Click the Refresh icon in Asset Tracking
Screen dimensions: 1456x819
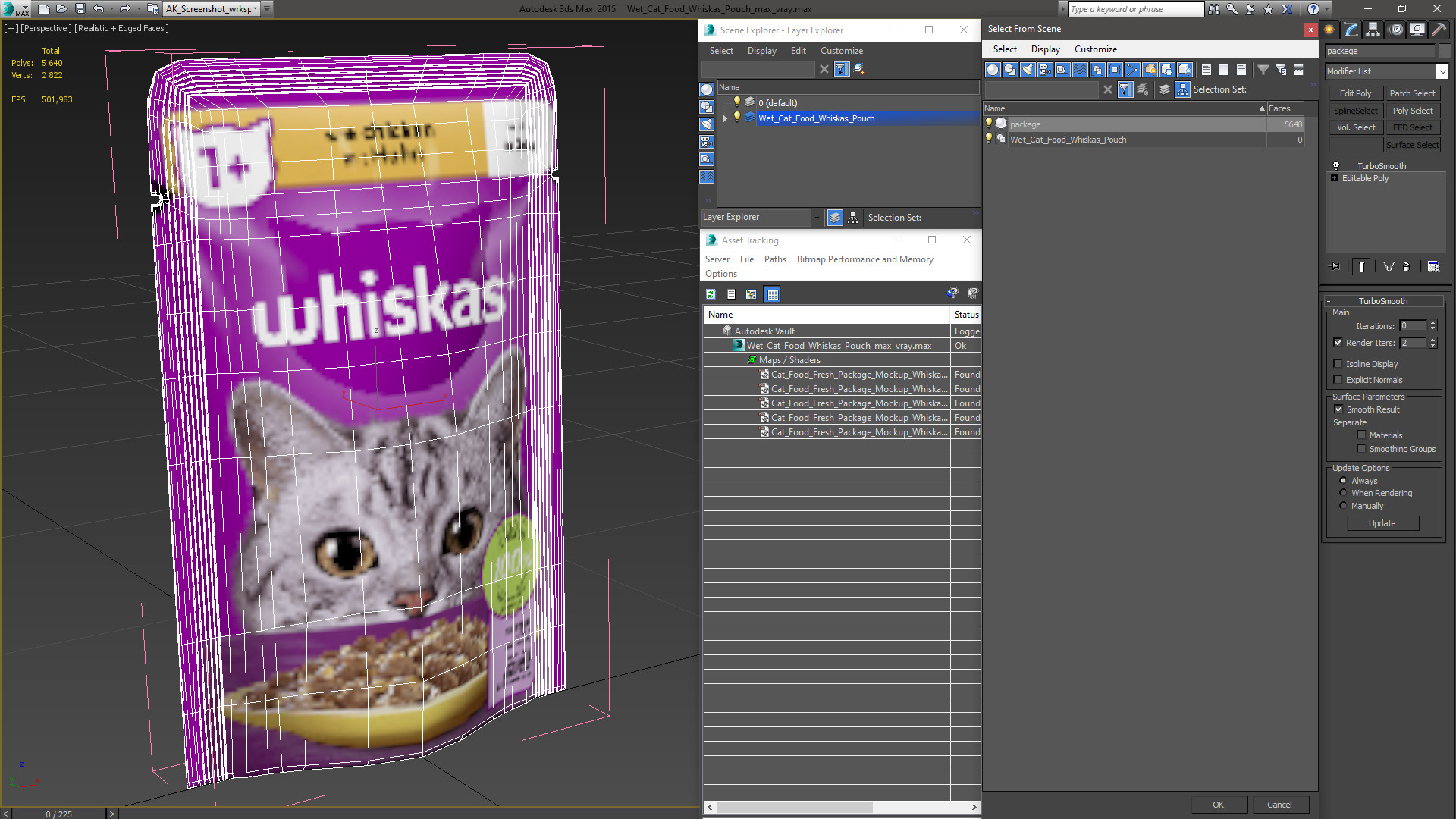point(711,294)
